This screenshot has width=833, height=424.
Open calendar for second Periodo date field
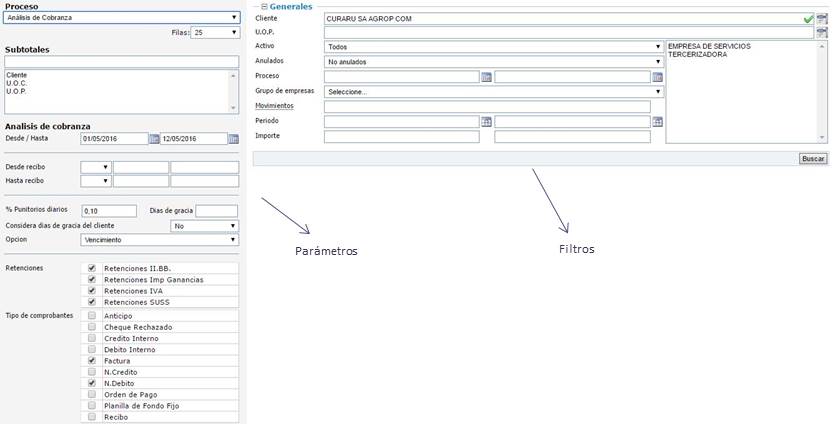point(657,122)
